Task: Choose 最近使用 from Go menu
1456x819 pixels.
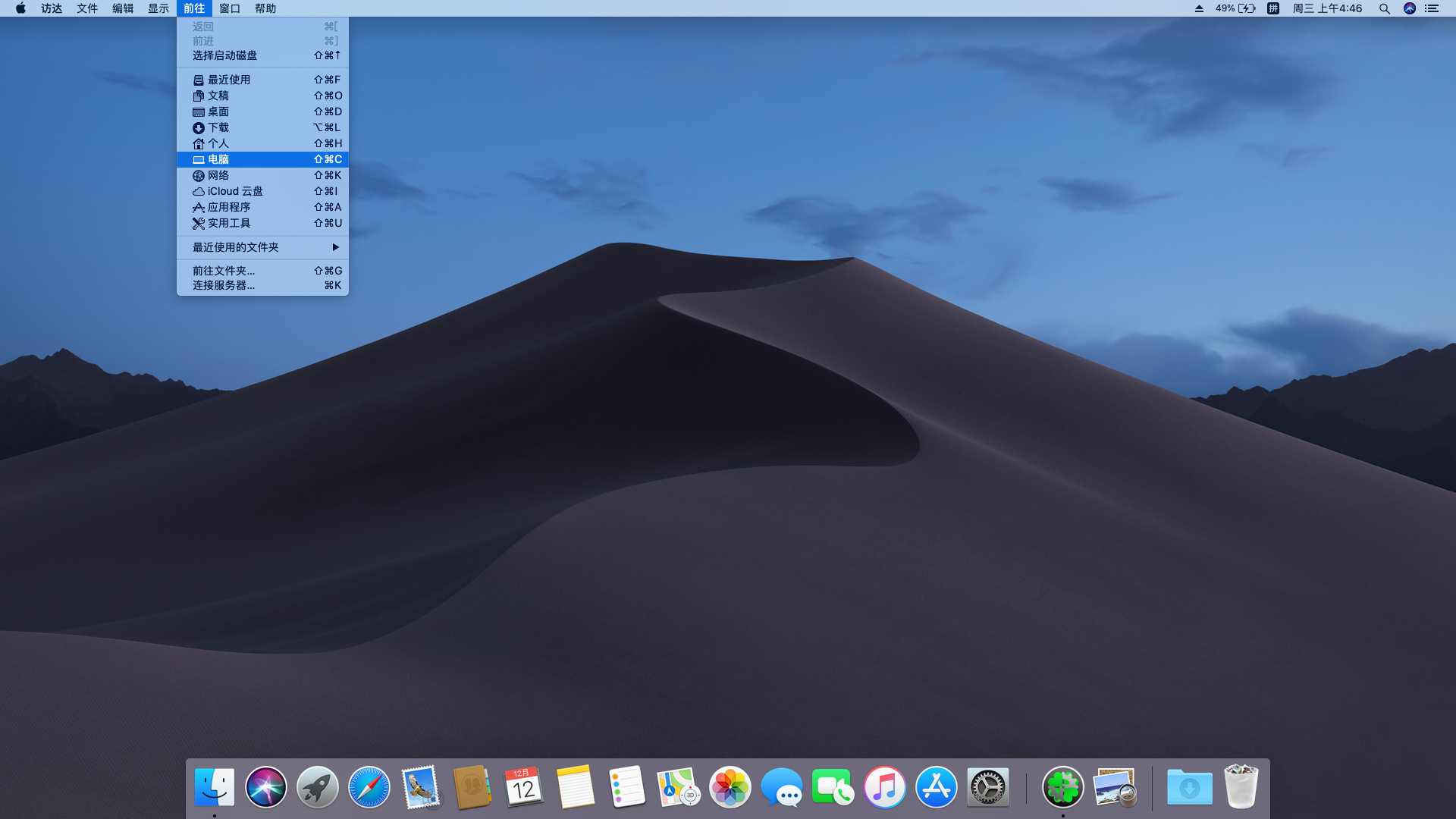Action: click(262, 80)
